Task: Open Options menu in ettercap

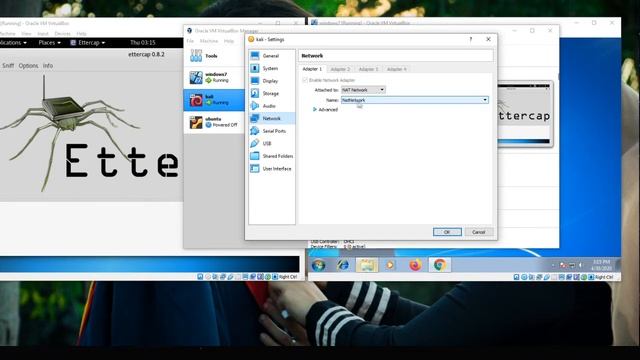Action: point(28,66)
